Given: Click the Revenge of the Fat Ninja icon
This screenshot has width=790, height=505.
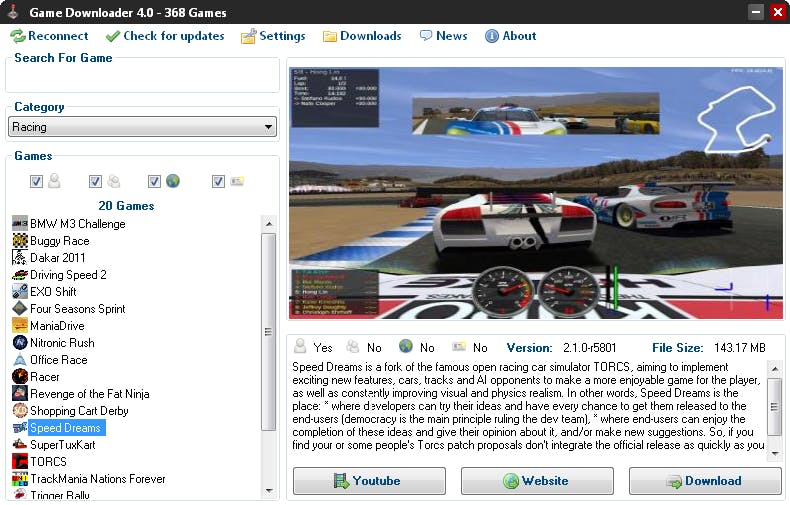Looking at the screenshot, I should tap(20, 394).
